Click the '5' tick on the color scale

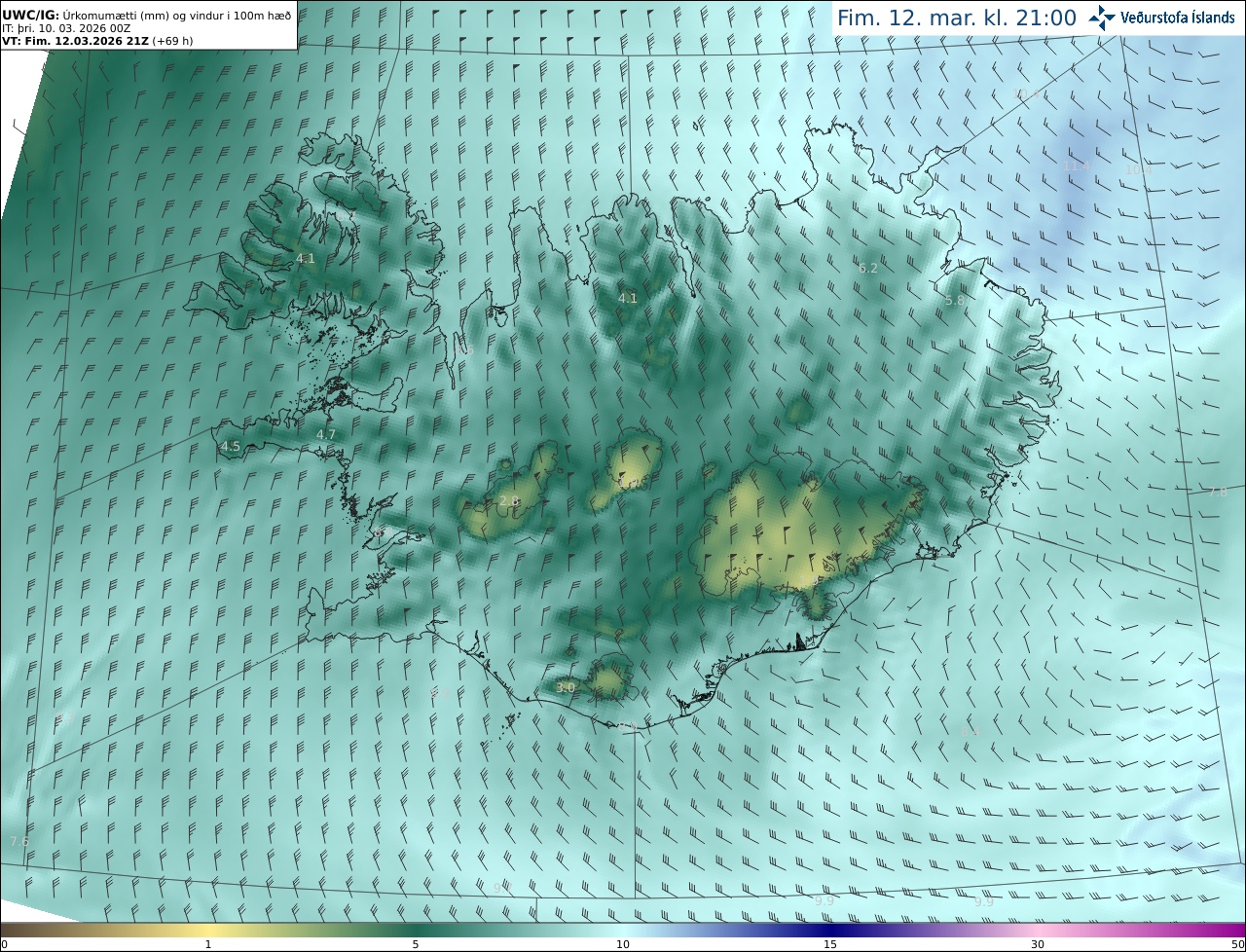(x=416, y=944)
